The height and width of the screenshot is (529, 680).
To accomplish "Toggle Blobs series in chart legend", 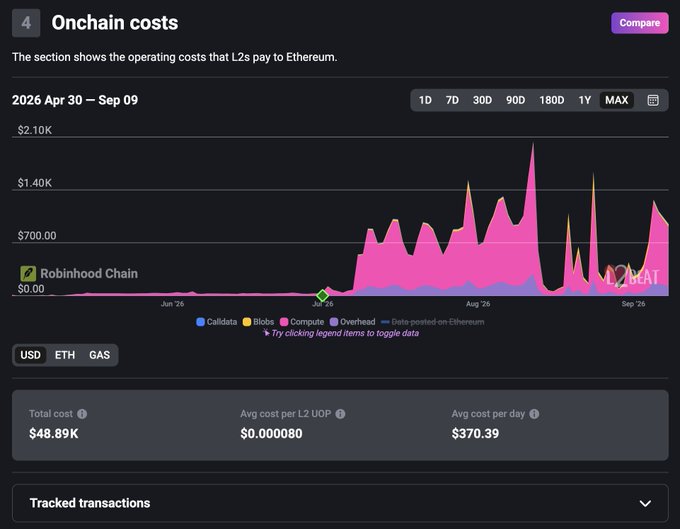I will click(x=258, y=322).
